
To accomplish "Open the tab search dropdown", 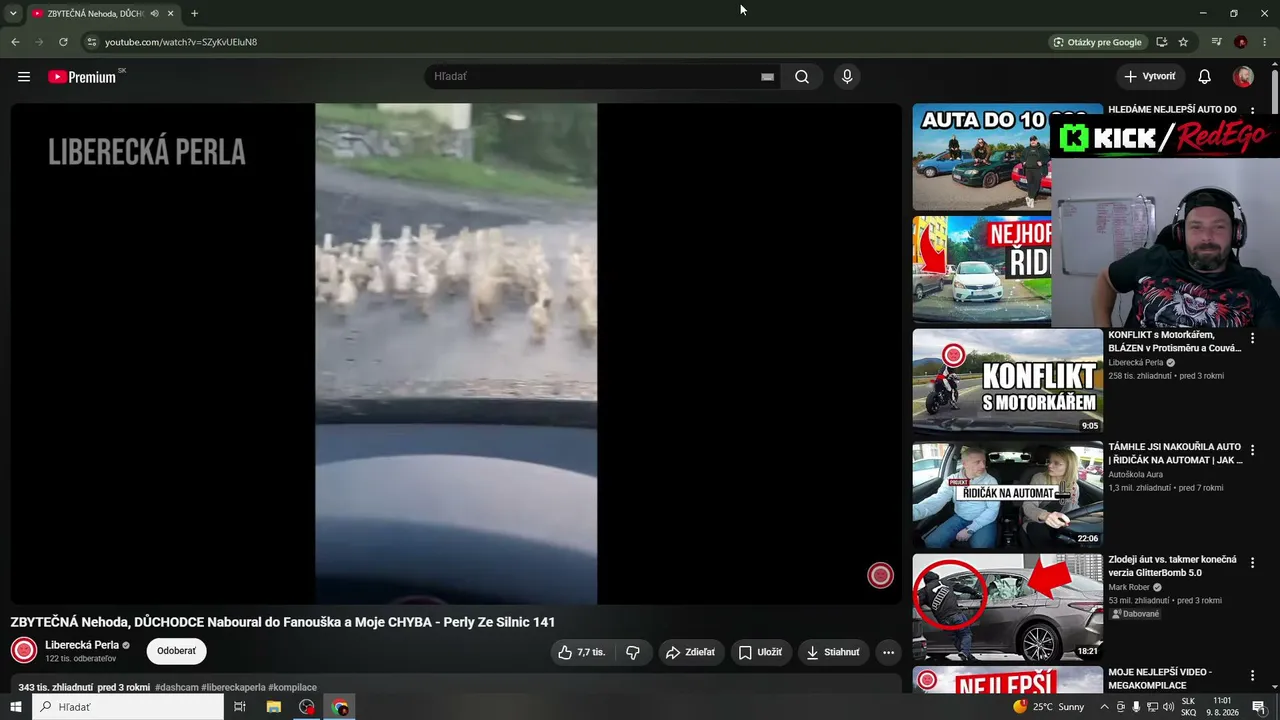I will click(x=13, y=14).
